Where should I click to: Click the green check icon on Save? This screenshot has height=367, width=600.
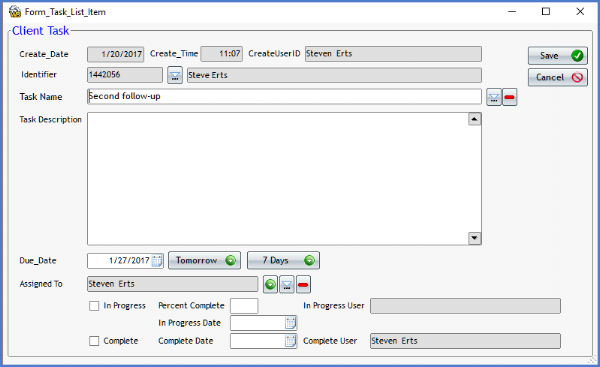click(x=577, y=56)
